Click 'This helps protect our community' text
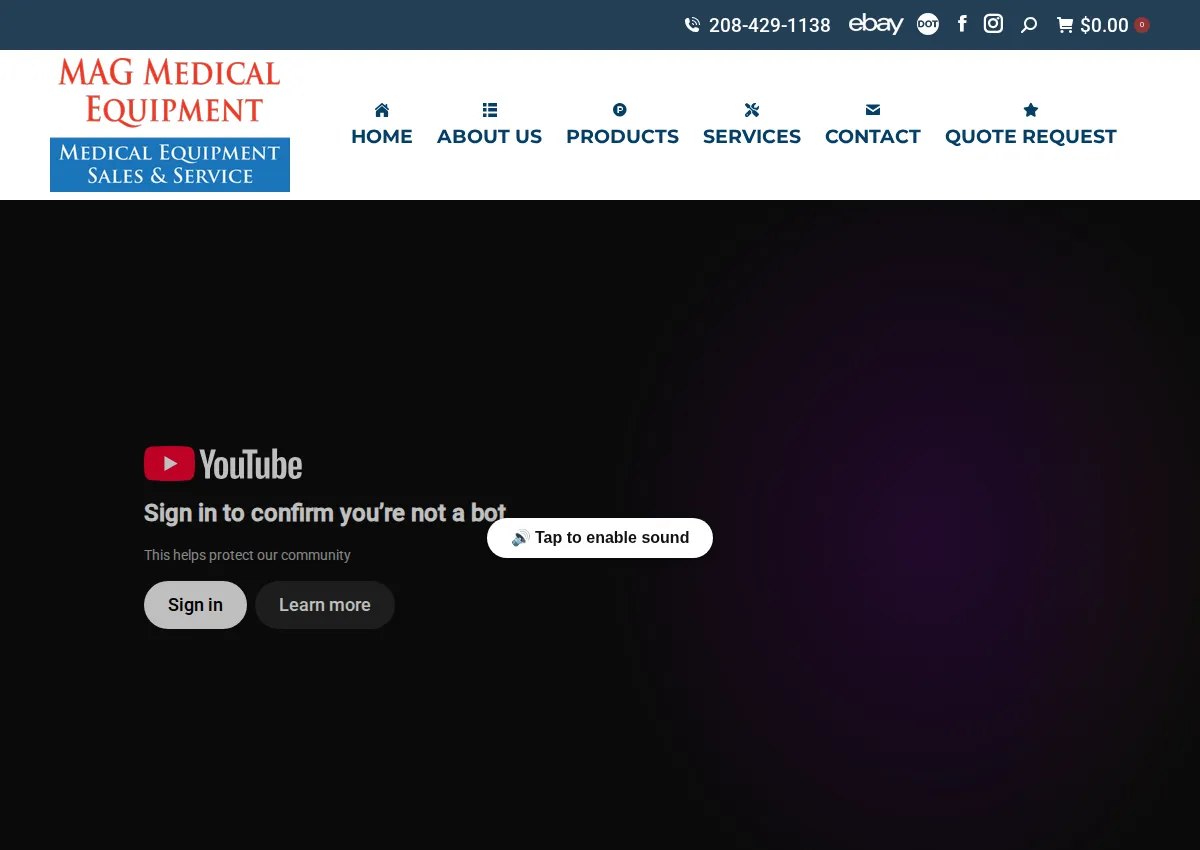Viewport: 1200px width, 850px height. [247, 555]
